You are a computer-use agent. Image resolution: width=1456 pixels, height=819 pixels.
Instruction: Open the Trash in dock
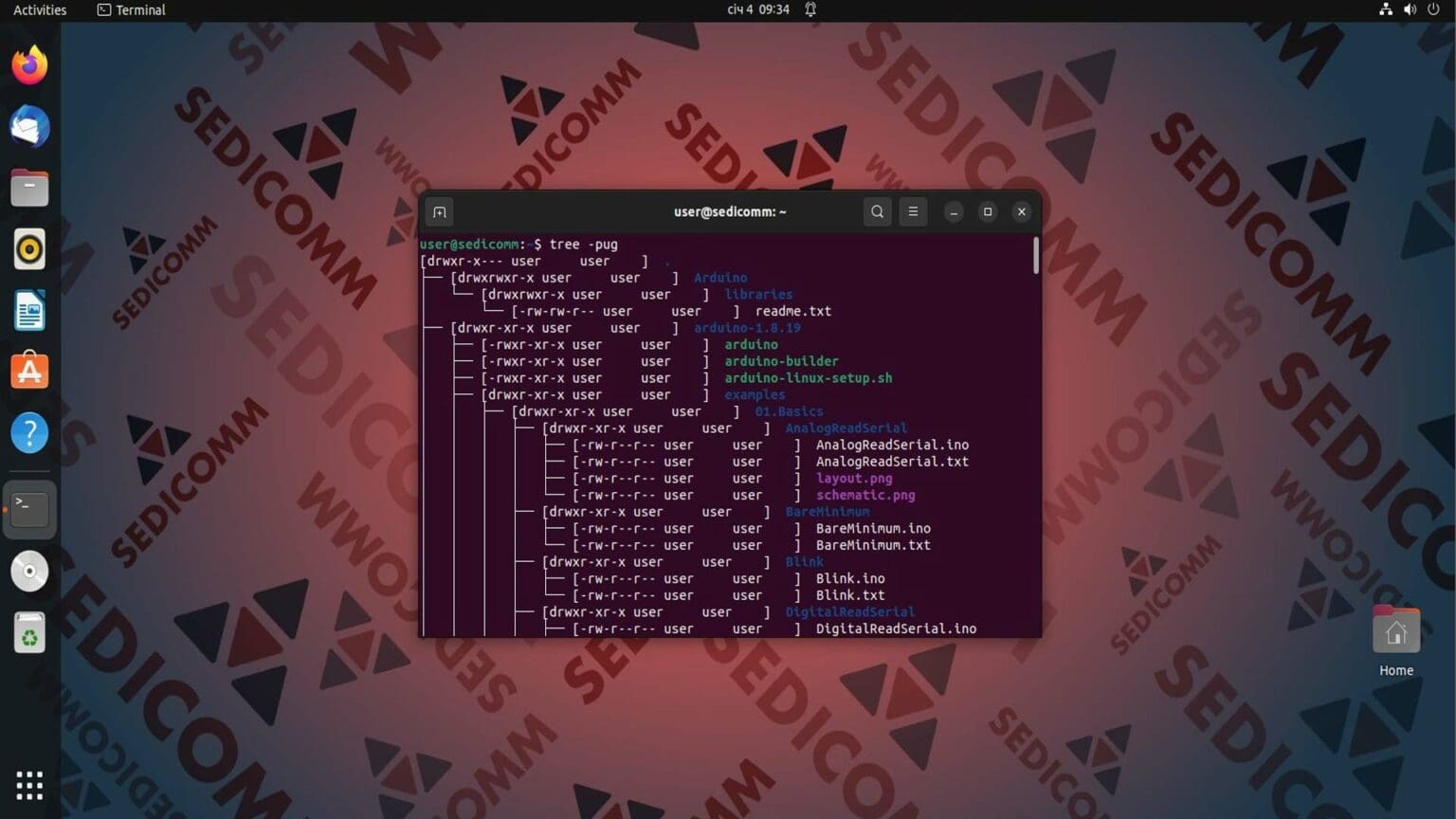click(29, 632)
